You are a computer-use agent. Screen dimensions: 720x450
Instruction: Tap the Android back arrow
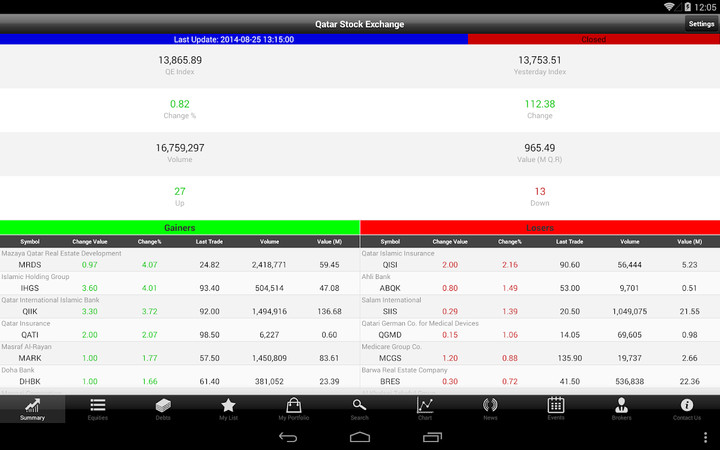(x=288, y=437)
